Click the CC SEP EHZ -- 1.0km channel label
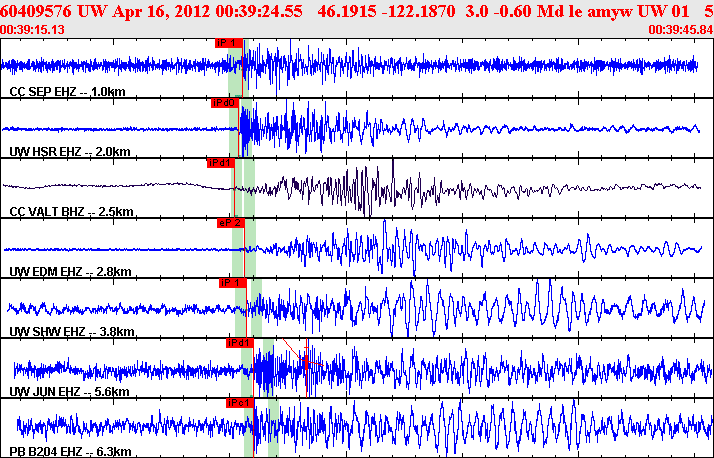714x458 pixels. point(67,92)
